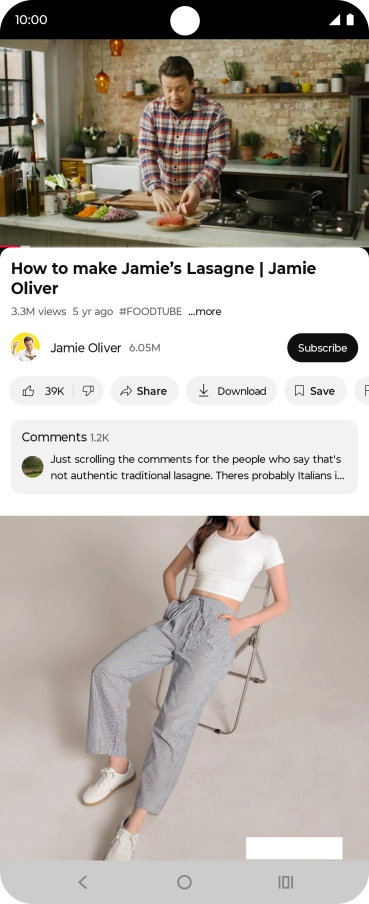Open the Jamie Oliver channel name
This screenshot has height=904, width=369.
coord(86,348)
